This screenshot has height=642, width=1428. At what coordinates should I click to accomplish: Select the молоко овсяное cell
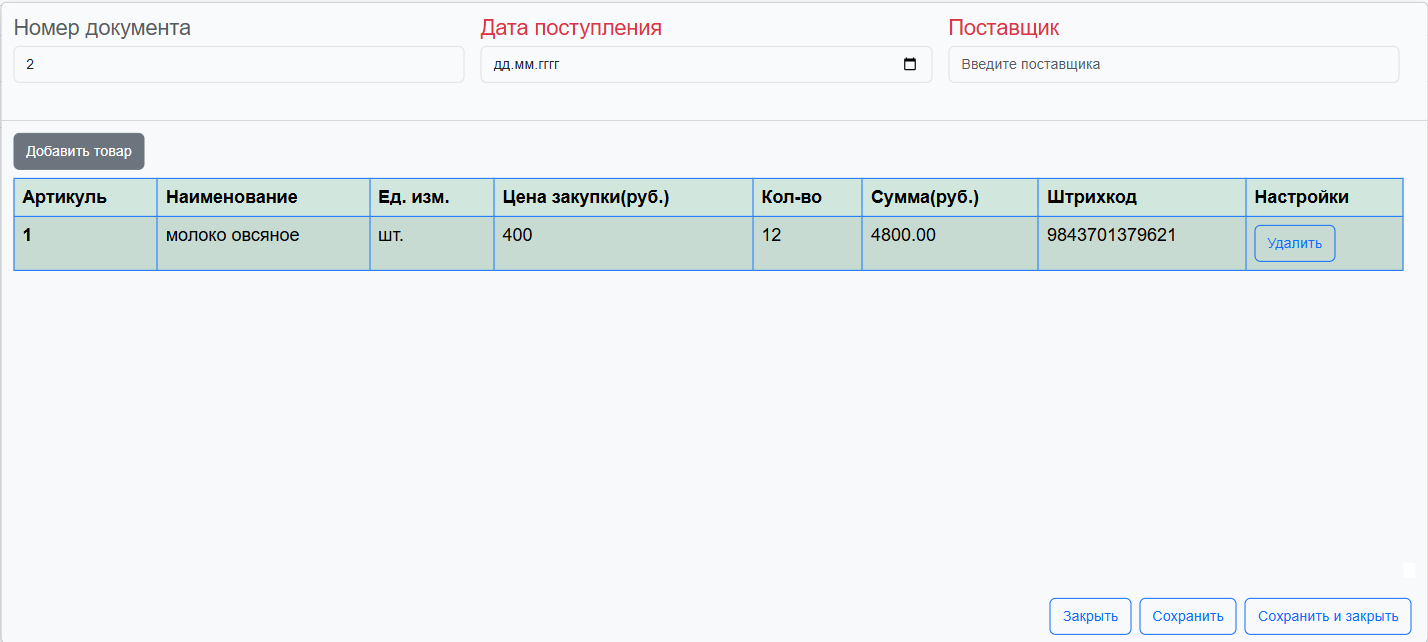point(263,243)
